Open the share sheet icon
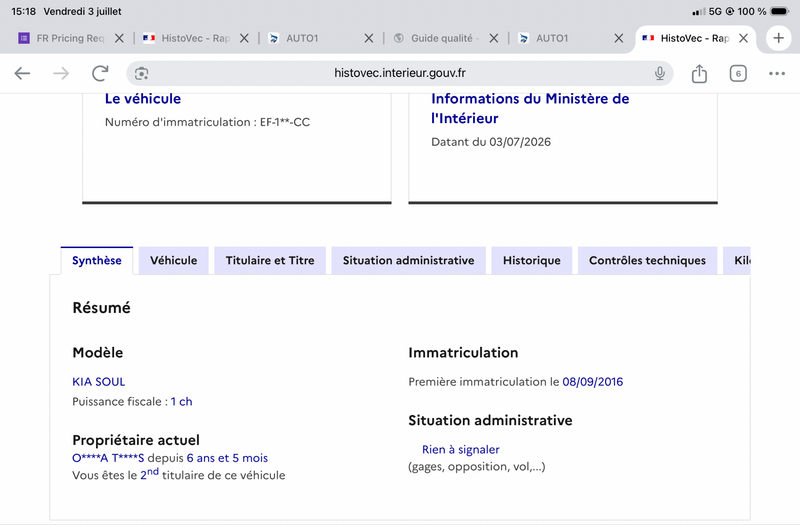This screenshot has height=525, width=800. point(699,73)
